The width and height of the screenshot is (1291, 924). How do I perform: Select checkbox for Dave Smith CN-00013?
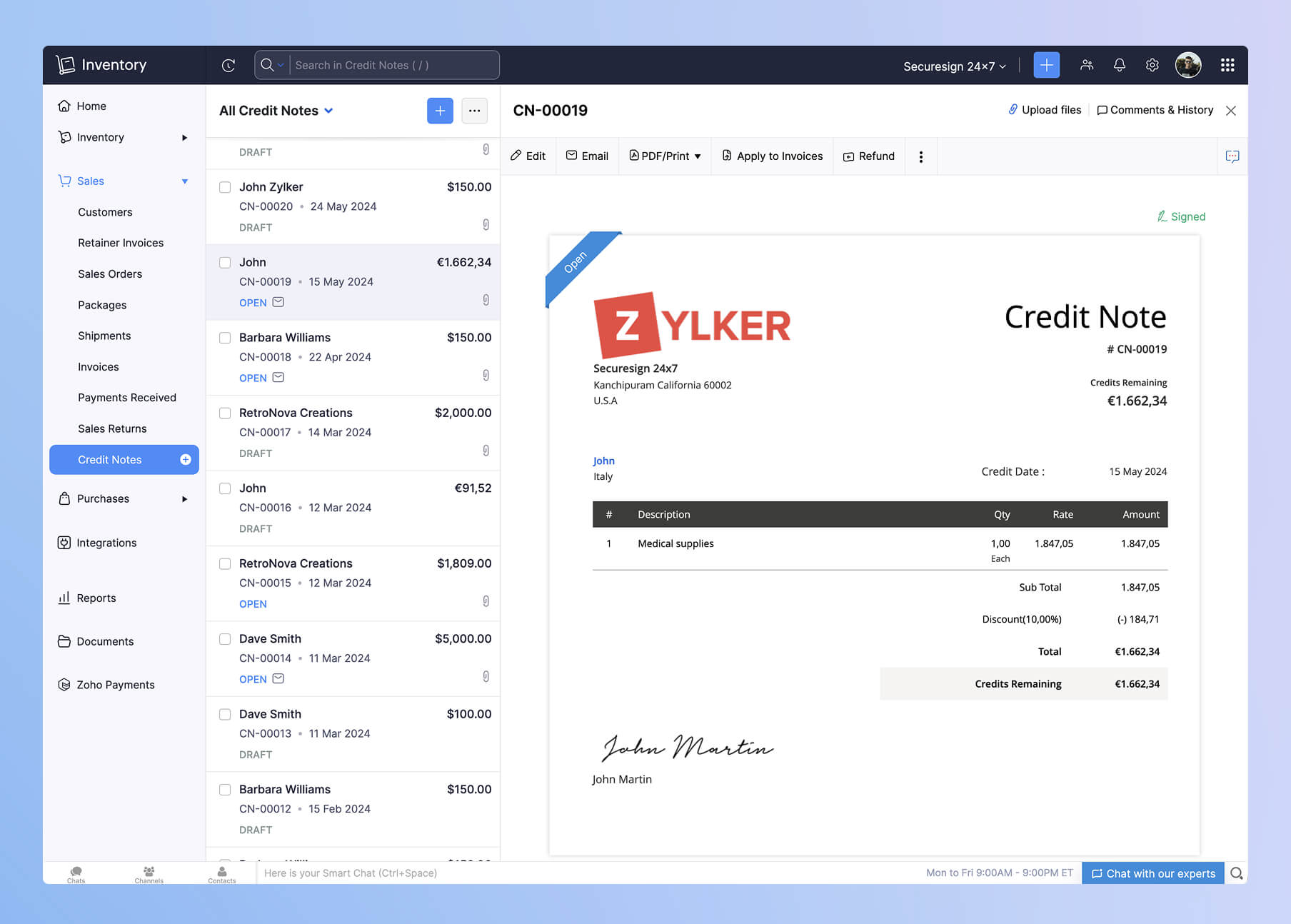pos(225,714)
